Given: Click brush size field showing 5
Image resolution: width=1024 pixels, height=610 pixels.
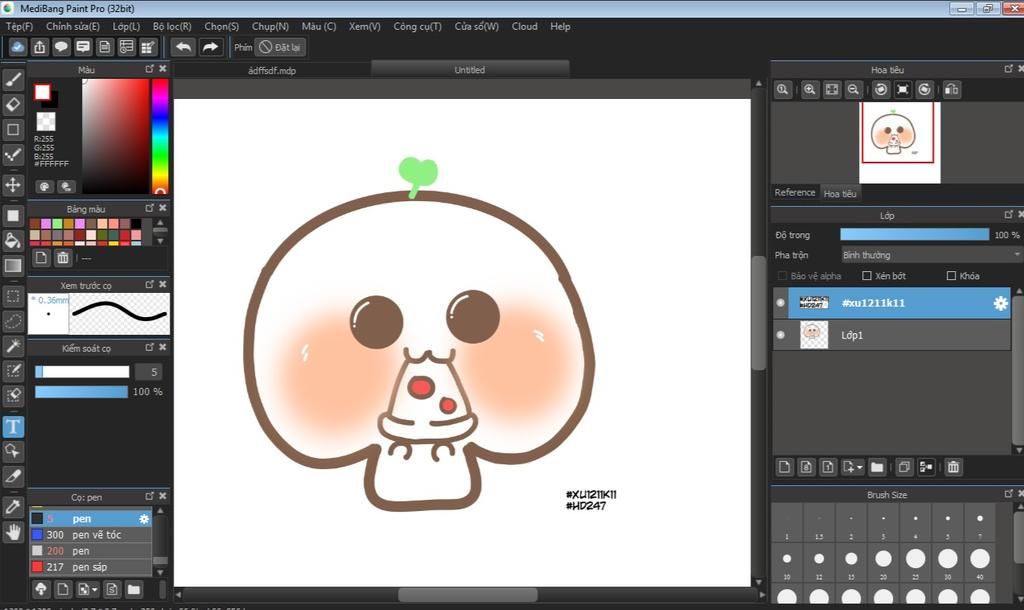Looking at the screenshot, I should pos(148,372).
